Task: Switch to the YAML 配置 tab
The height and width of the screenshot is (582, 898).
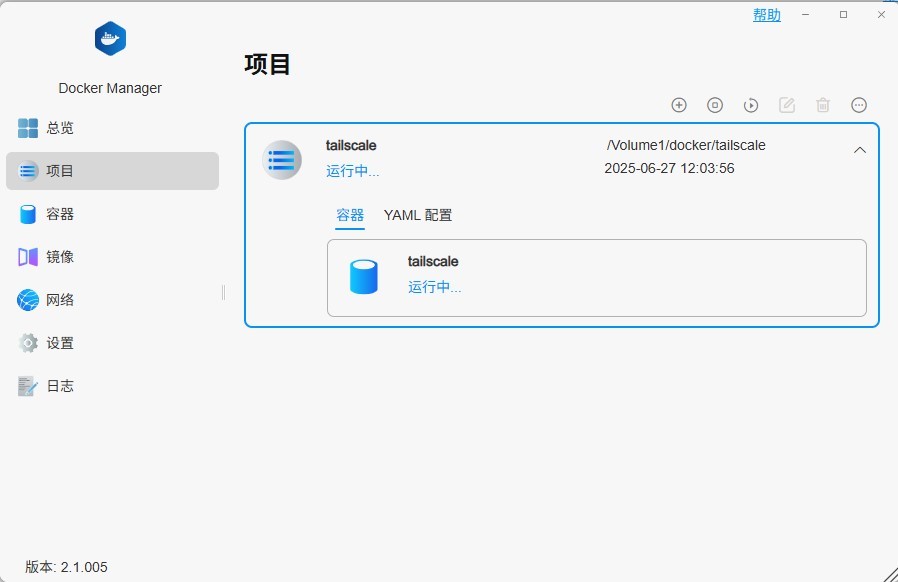Action: coord(418,215)
